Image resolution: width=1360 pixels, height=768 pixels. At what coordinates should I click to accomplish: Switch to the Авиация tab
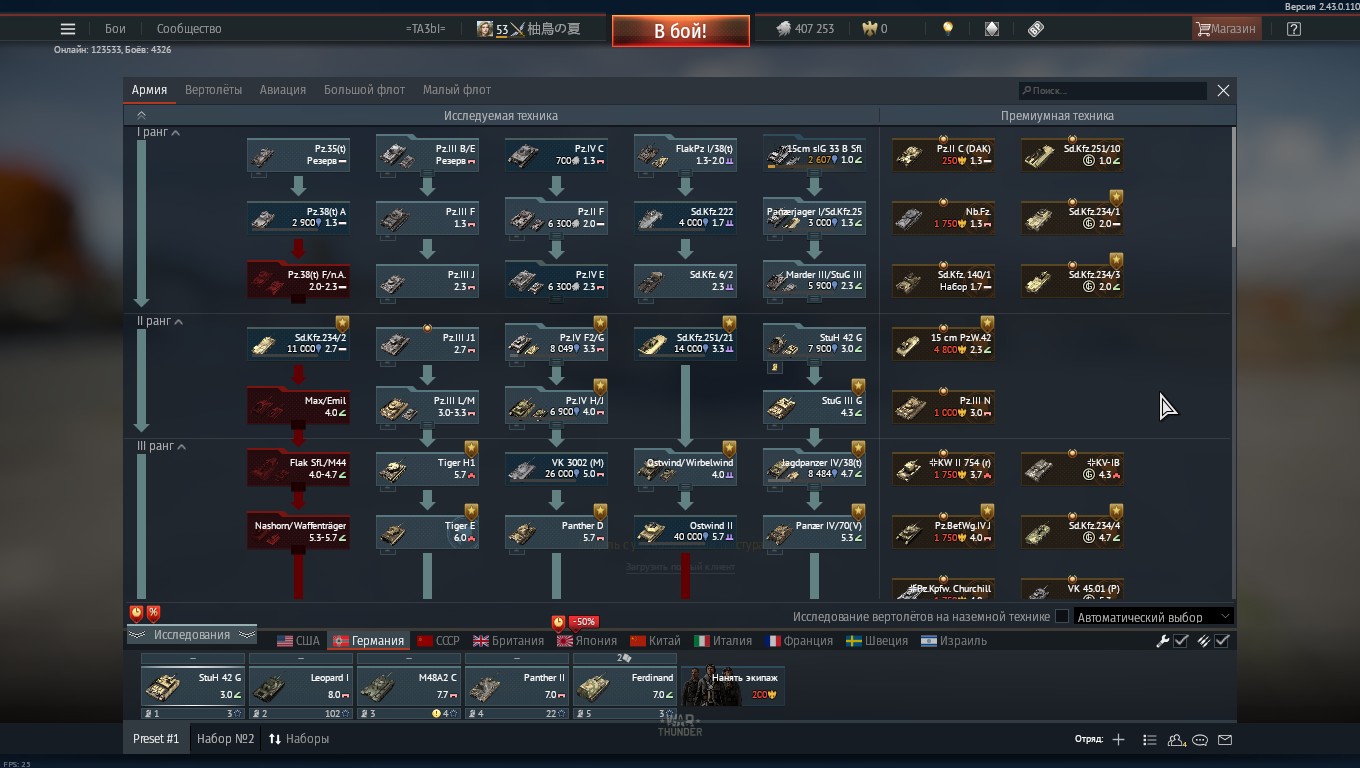(283, 90)
